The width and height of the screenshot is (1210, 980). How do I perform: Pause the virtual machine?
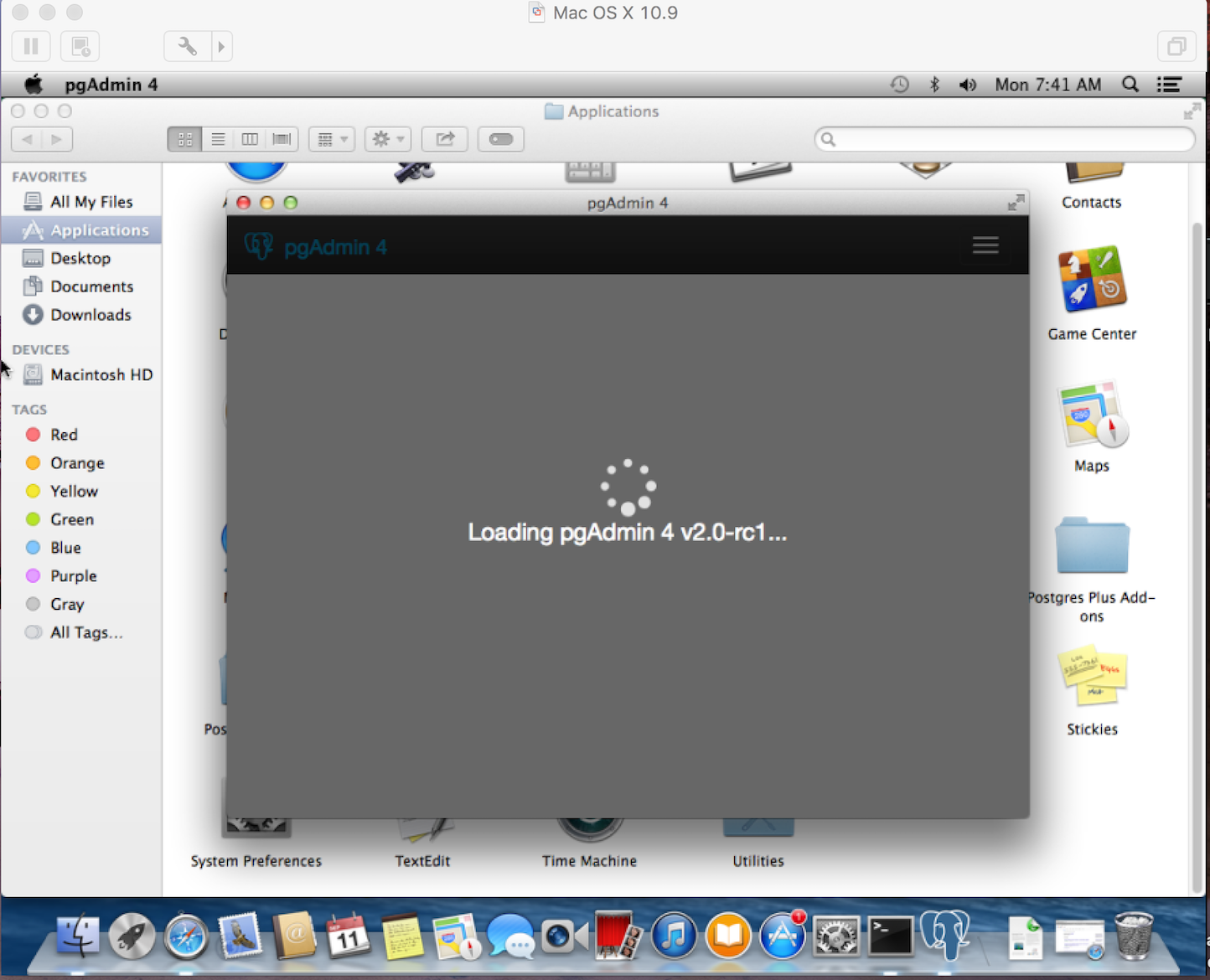31,46
